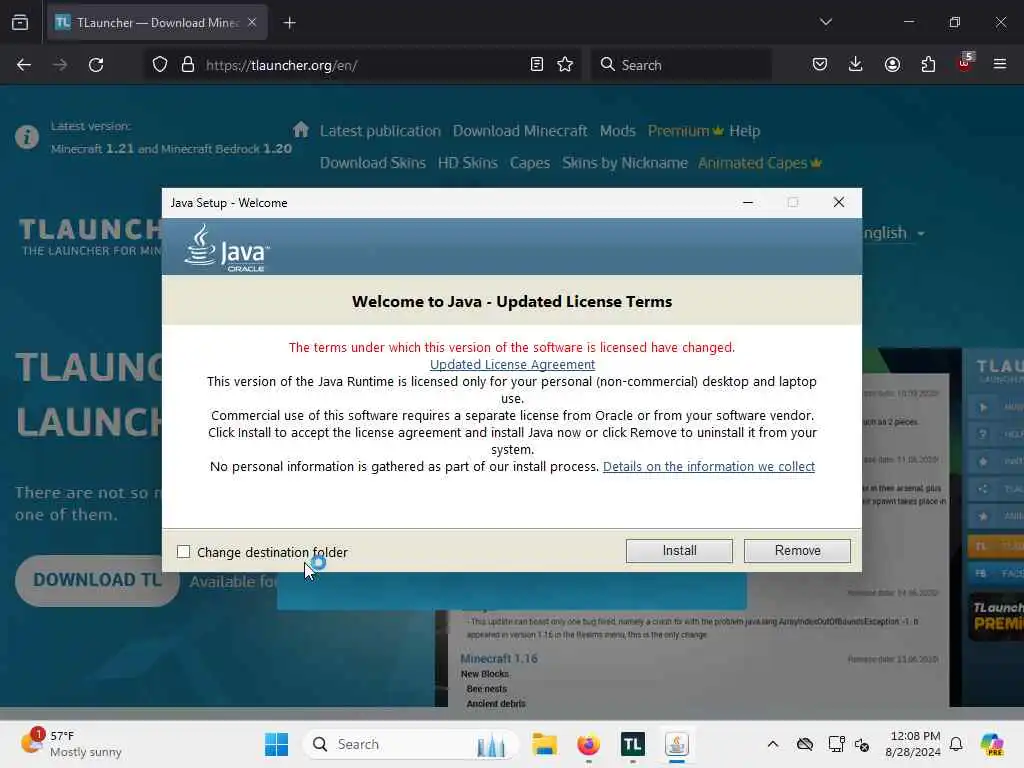Open Download Skins page

click(372, 163)
